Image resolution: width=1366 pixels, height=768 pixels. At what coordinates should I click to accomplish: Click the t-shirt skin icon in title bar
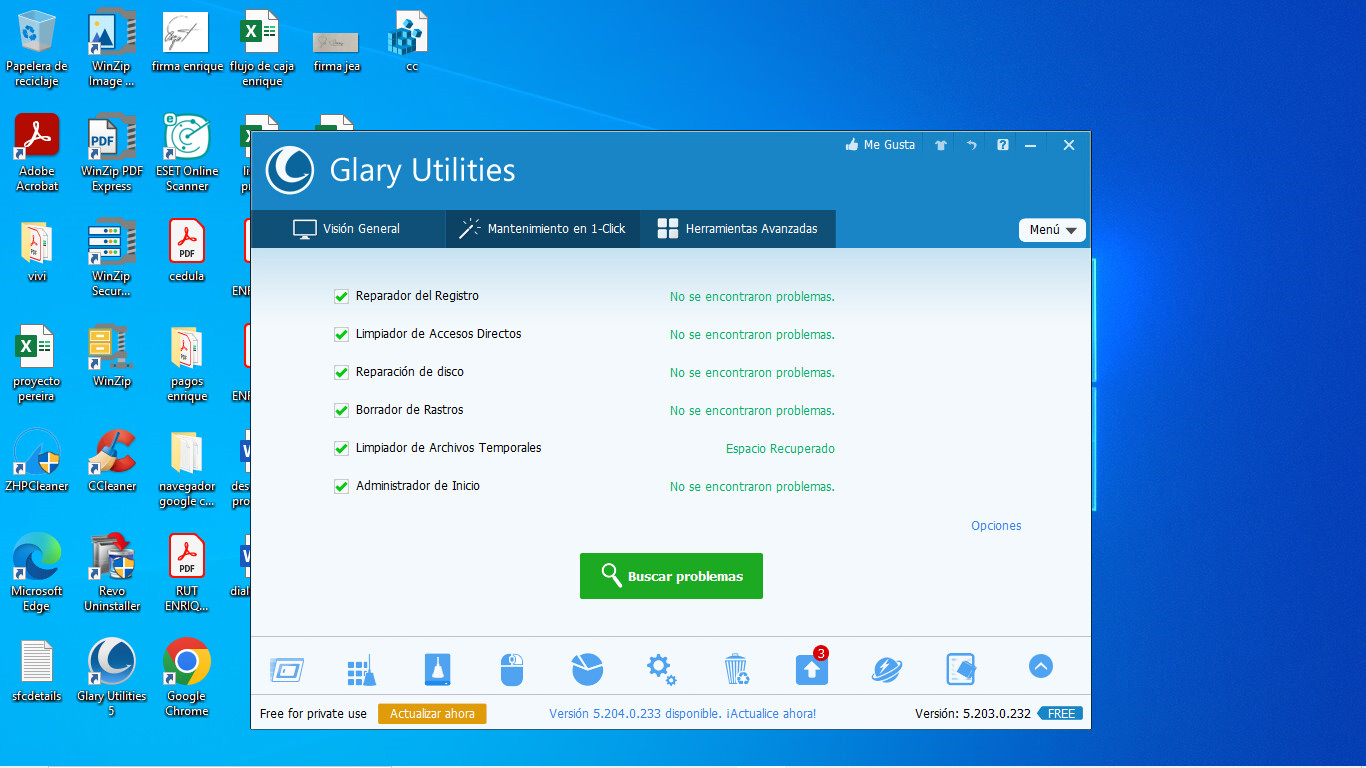tap(940, 145)
